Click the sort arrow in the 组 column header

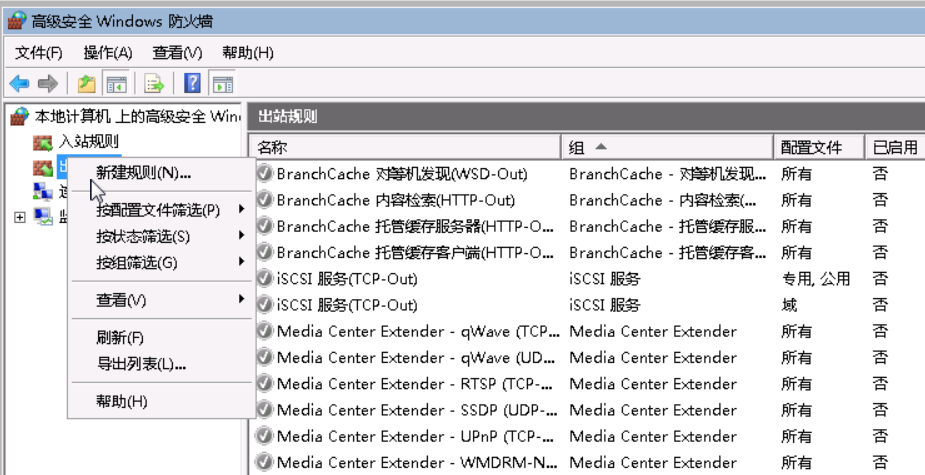click(601, 146)
